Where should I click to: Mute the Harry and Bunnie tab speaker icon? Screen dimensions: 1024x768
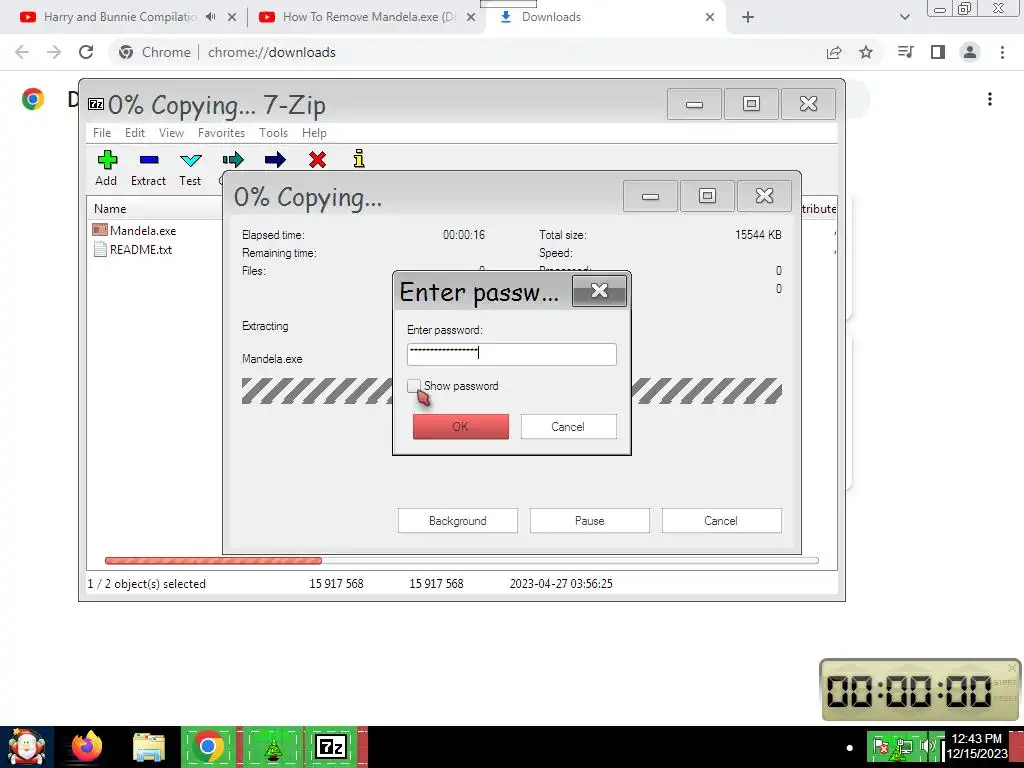coord(210,17)
